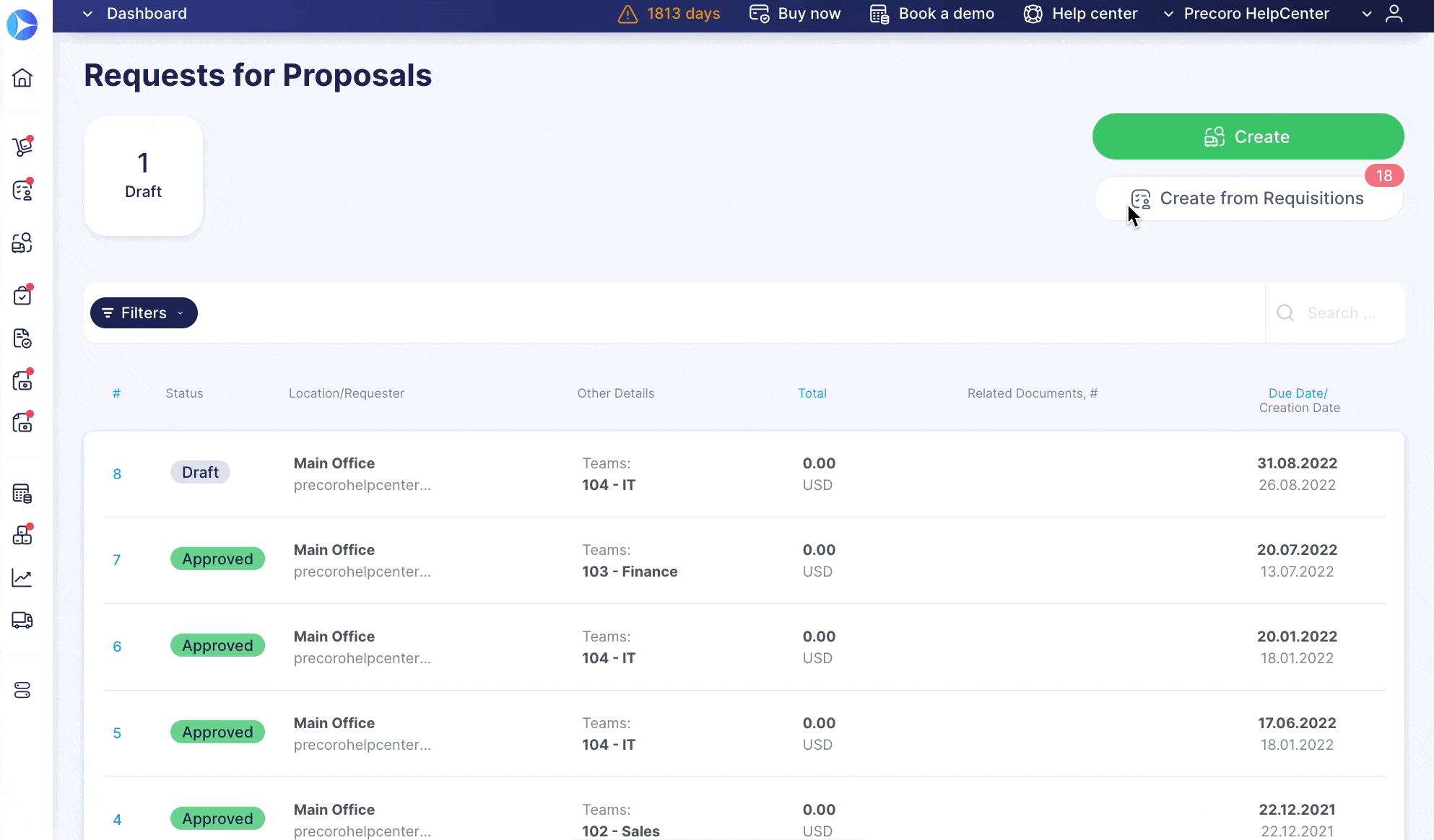
Task: Expand the Dashboard dropdown chevron
Action: pyautogui.click(x=87, y=13)
